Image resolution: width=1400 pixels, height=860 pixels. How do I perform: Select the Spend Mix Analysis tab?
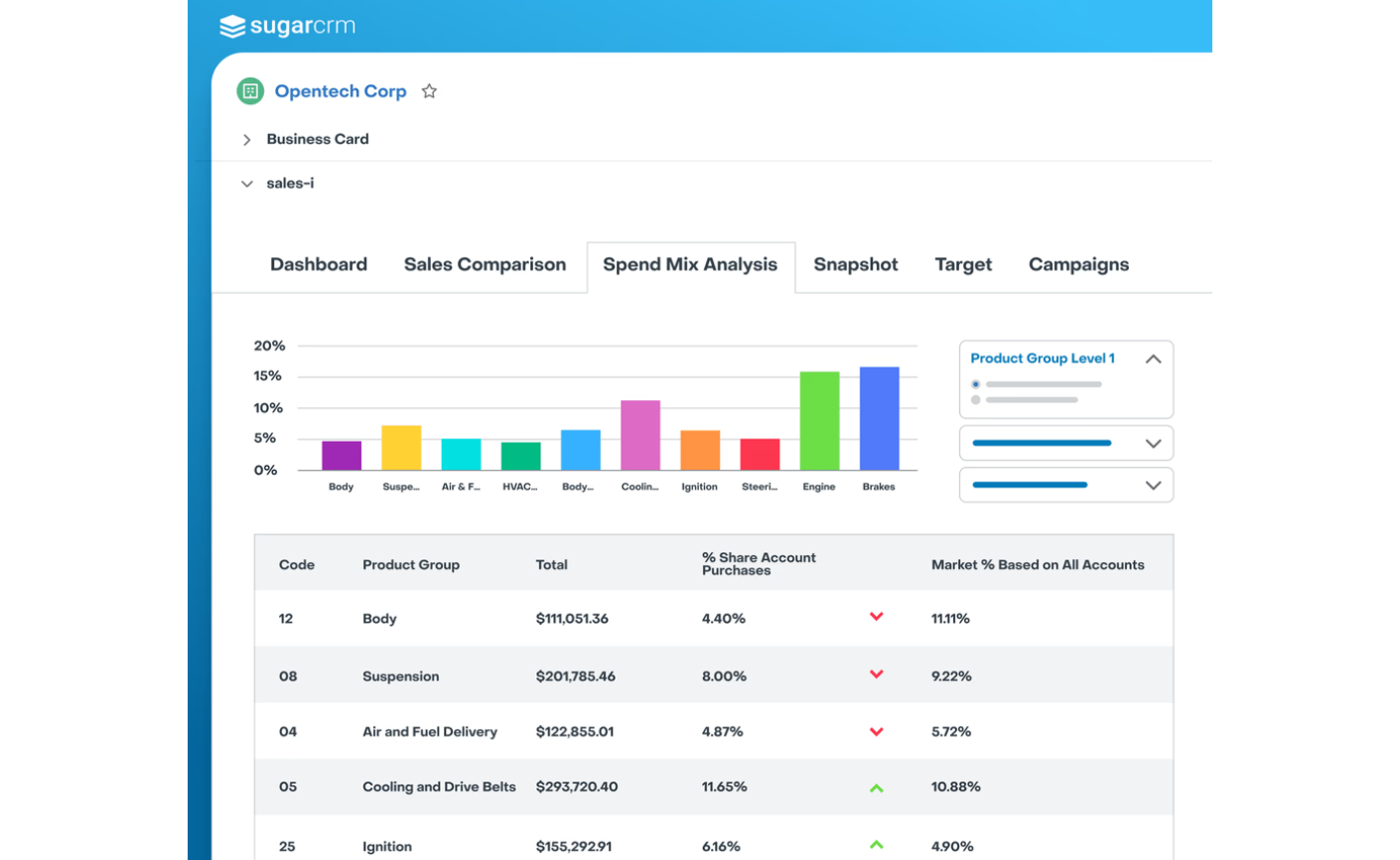690,265
